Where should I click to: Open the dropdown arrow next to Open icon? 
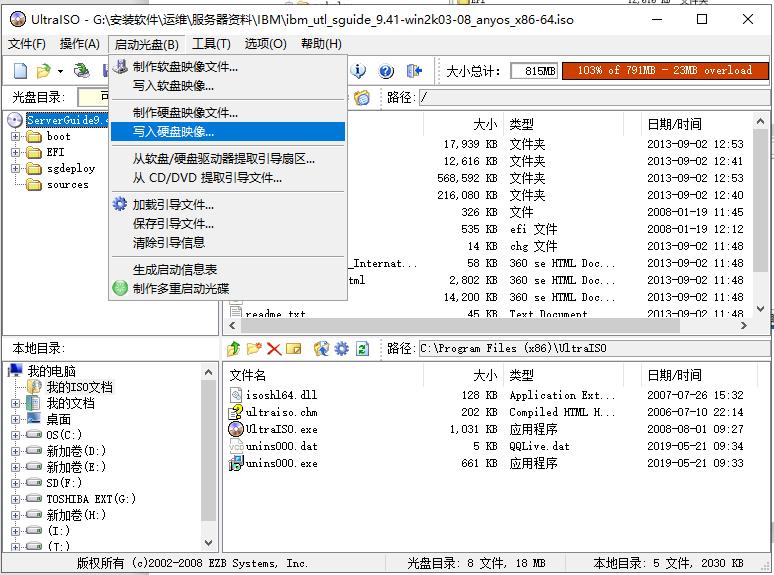coord(60,72)
